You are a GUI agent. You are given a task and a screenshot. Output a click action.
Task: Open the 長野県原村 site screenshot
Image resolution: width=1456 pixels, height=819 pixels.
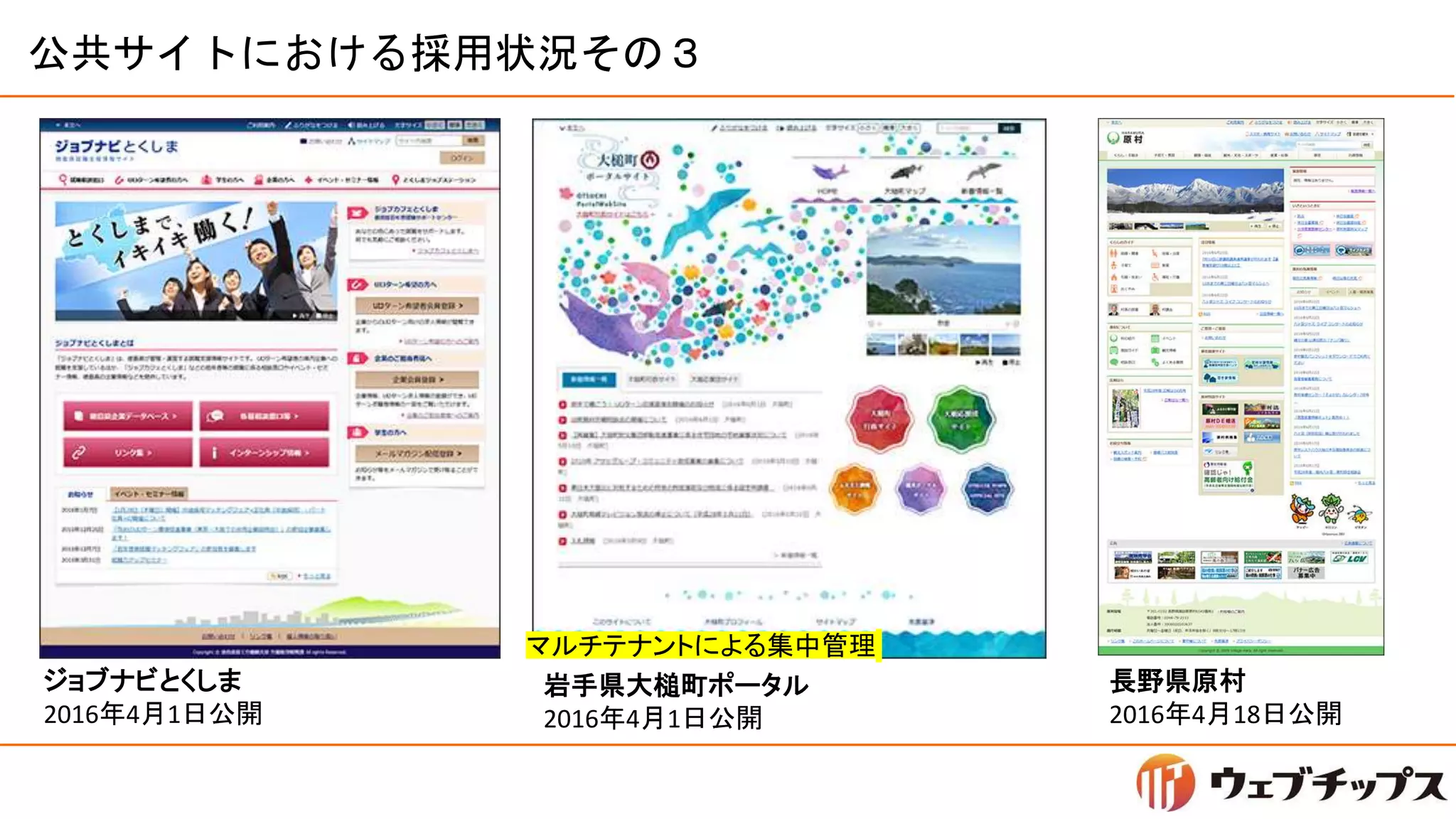click(1241, 387)
